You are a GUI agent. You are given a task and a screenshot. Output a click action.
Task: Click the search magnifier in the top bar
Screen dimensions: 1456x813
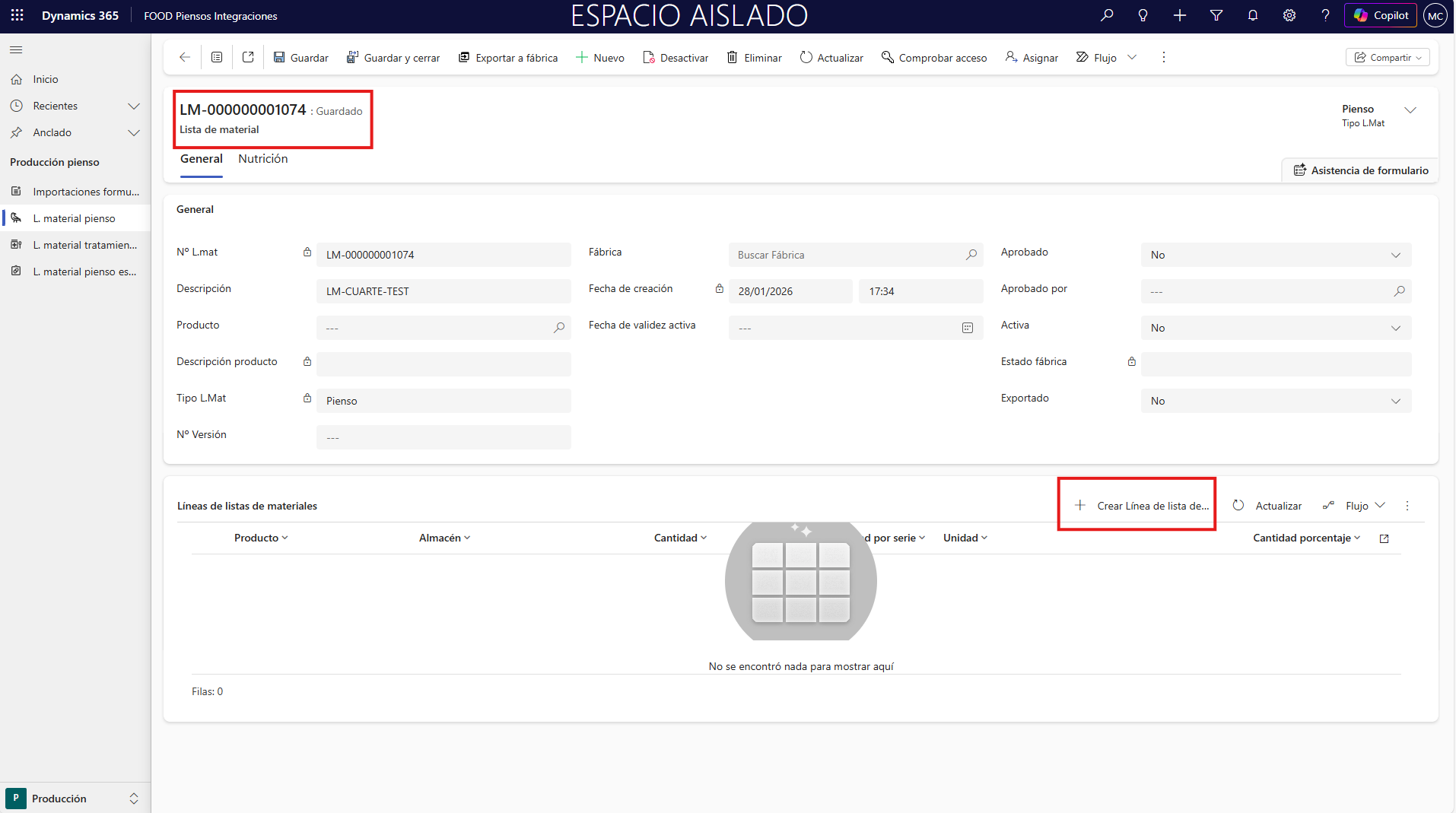[1107, 15]
